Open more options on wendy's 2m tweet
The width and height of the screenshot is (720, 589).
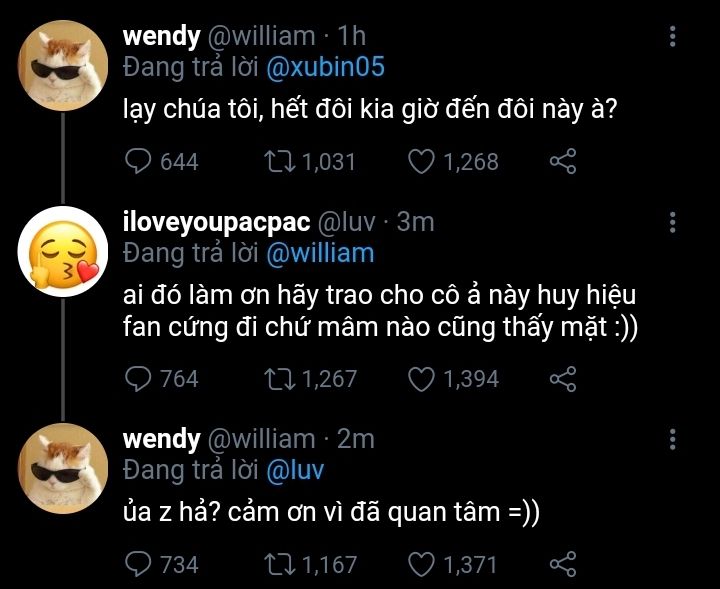tap(672, 439)
